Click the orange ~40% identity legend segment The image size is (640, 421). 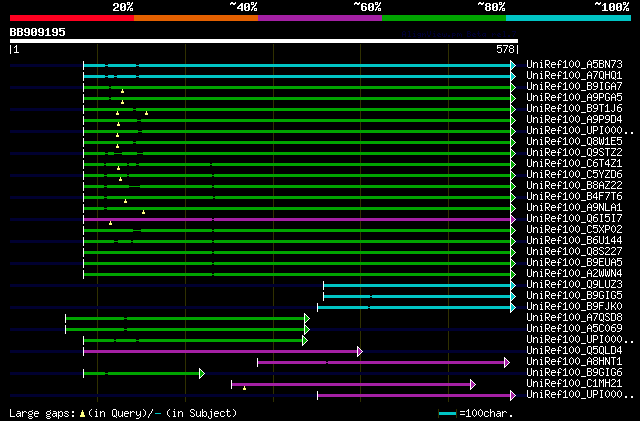click(196, 18)
